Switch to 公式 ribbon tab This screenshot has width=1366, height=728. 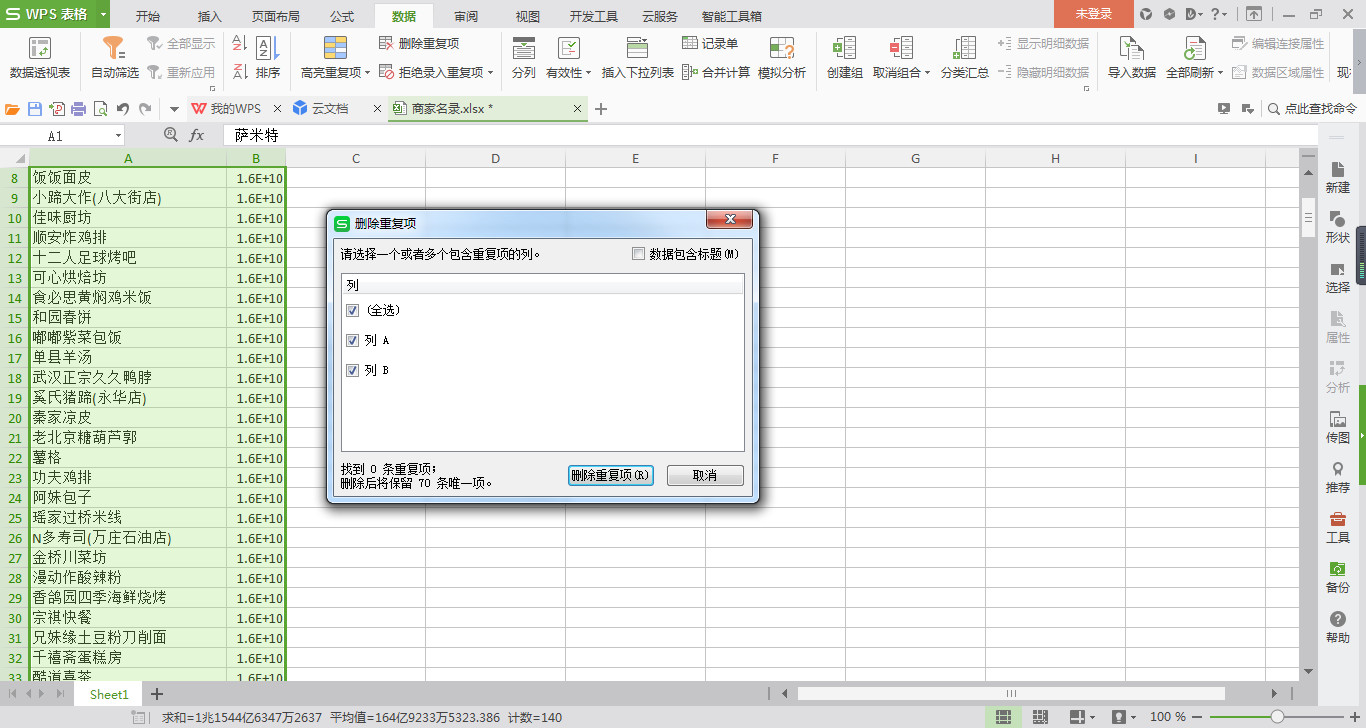[342, 16]
